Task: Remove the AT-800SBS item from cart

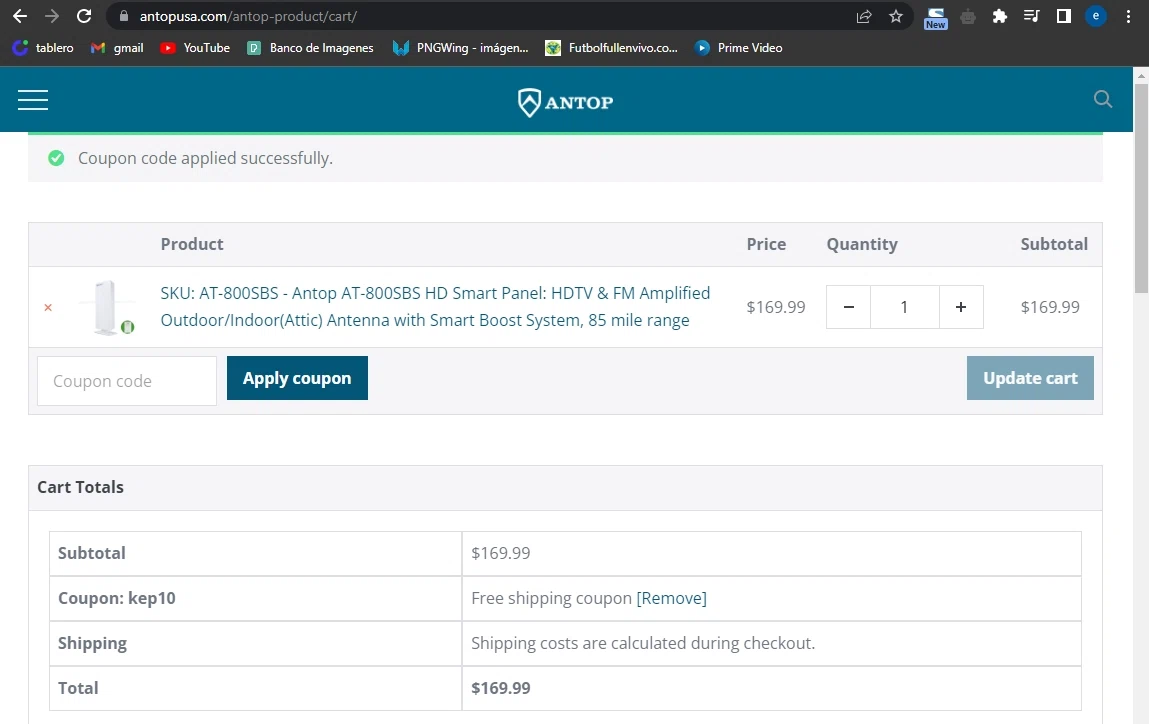Action: click(48, 307)
